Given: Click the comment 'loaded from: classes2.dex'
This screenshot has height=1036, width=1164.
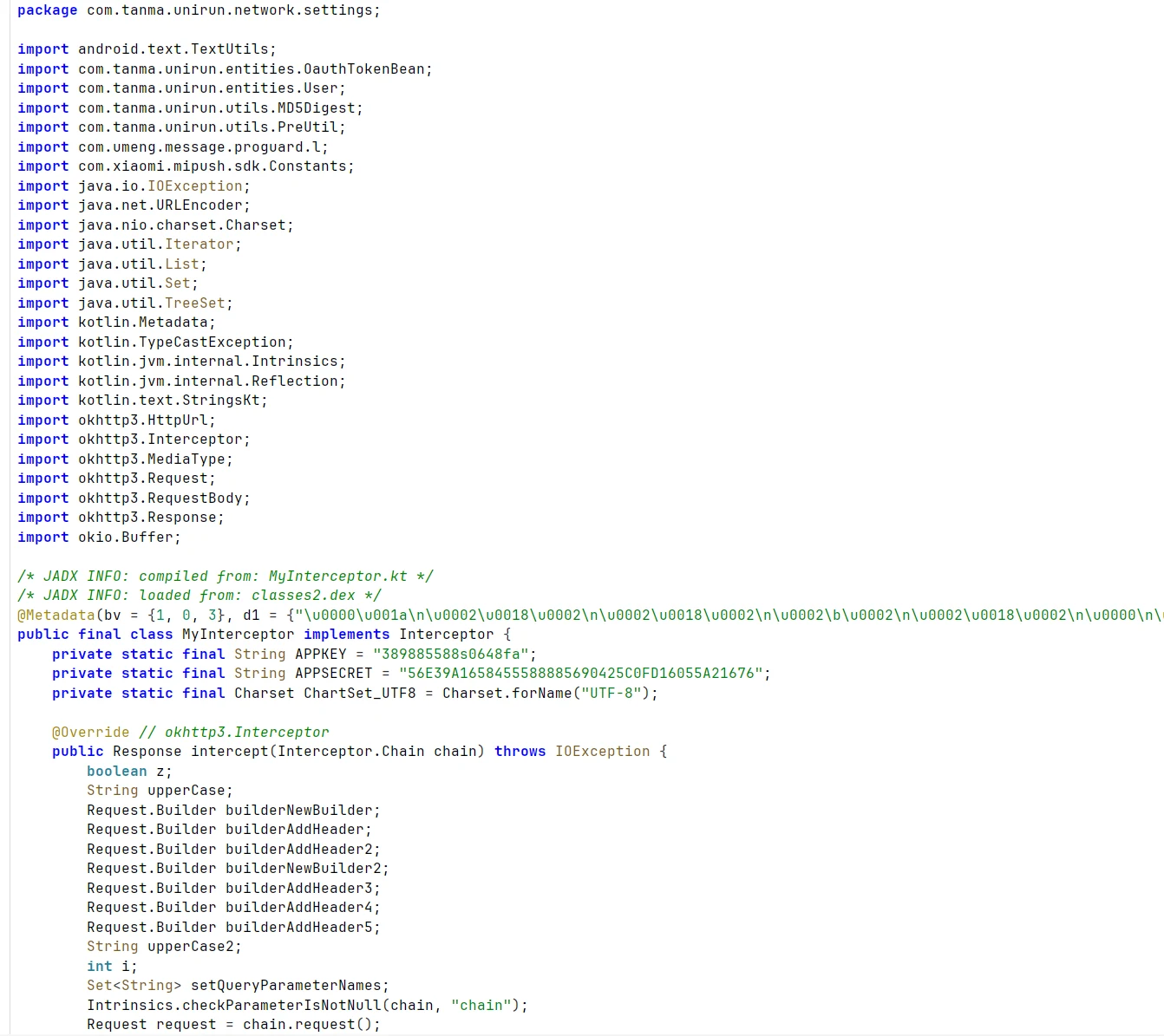Looking at the screenshot, I should [x=199, y=596].
